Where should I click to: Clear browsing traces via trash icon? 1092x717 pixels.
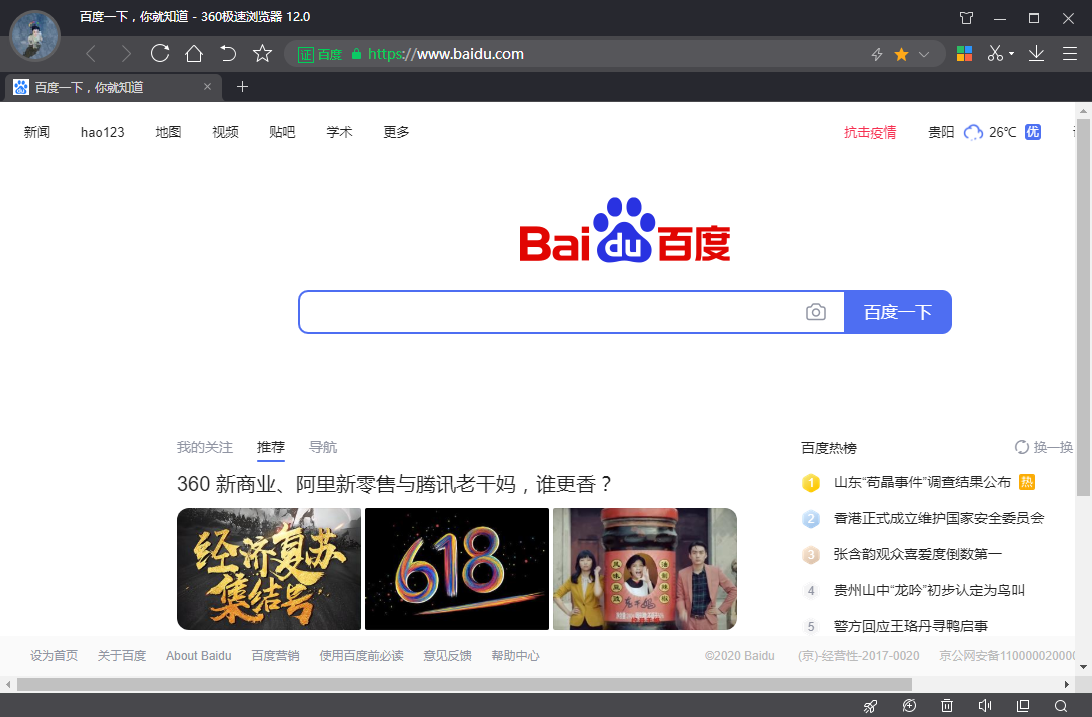[x=946, y=706]
